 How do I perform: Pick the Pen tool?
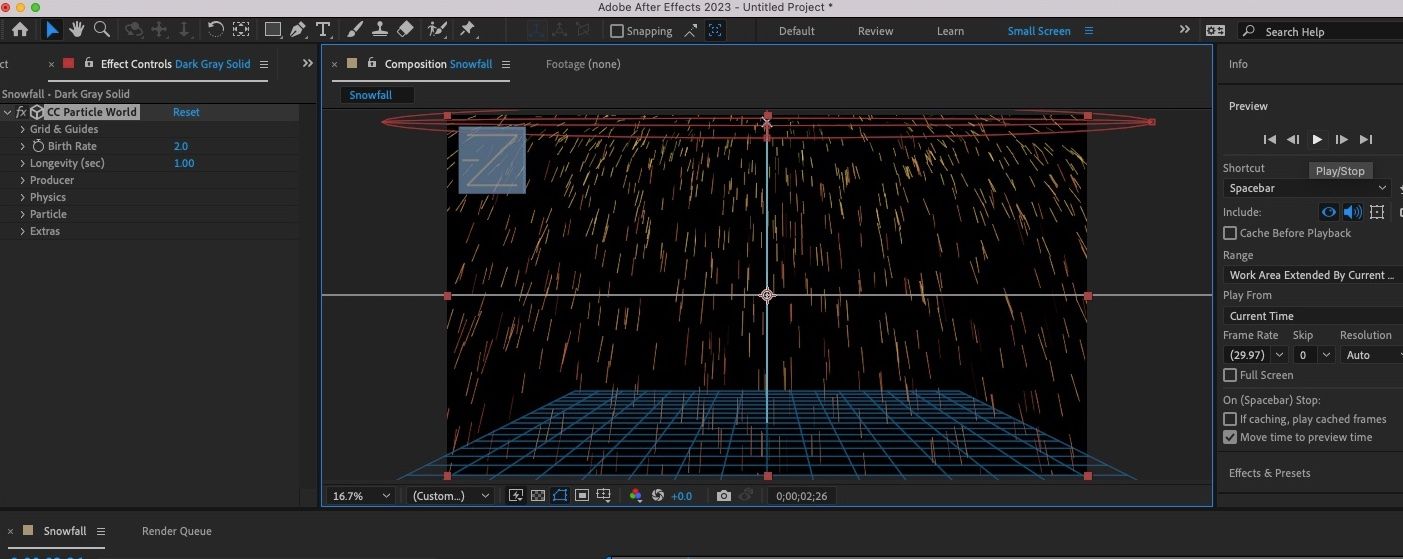pyautogui.click(x=298, y=30)
